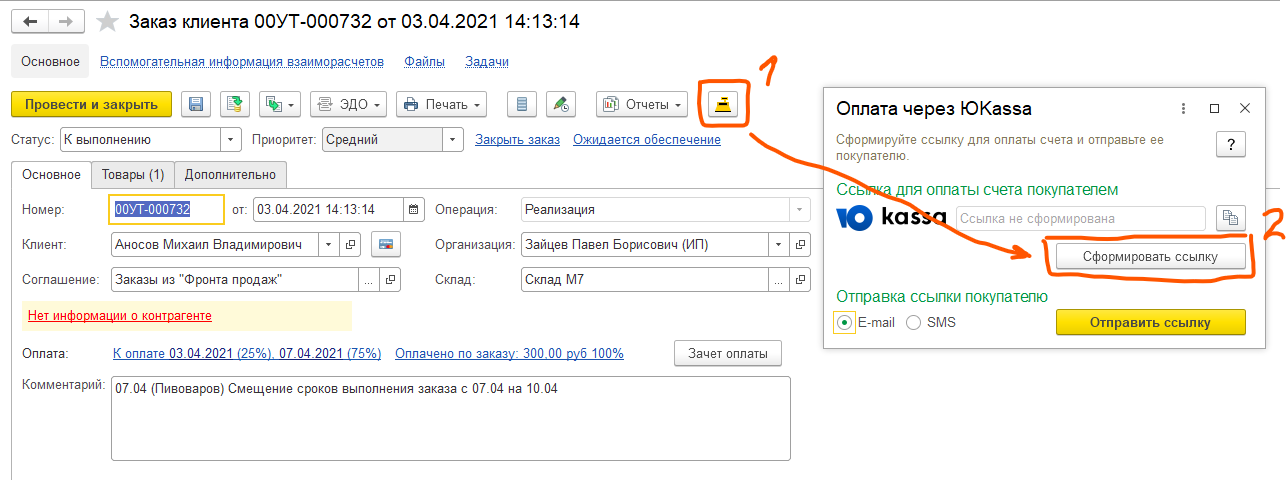The height and width of the screenshot is (480, 1286).
Task: Click the payment card icon next to client
Action: point(386,244)
